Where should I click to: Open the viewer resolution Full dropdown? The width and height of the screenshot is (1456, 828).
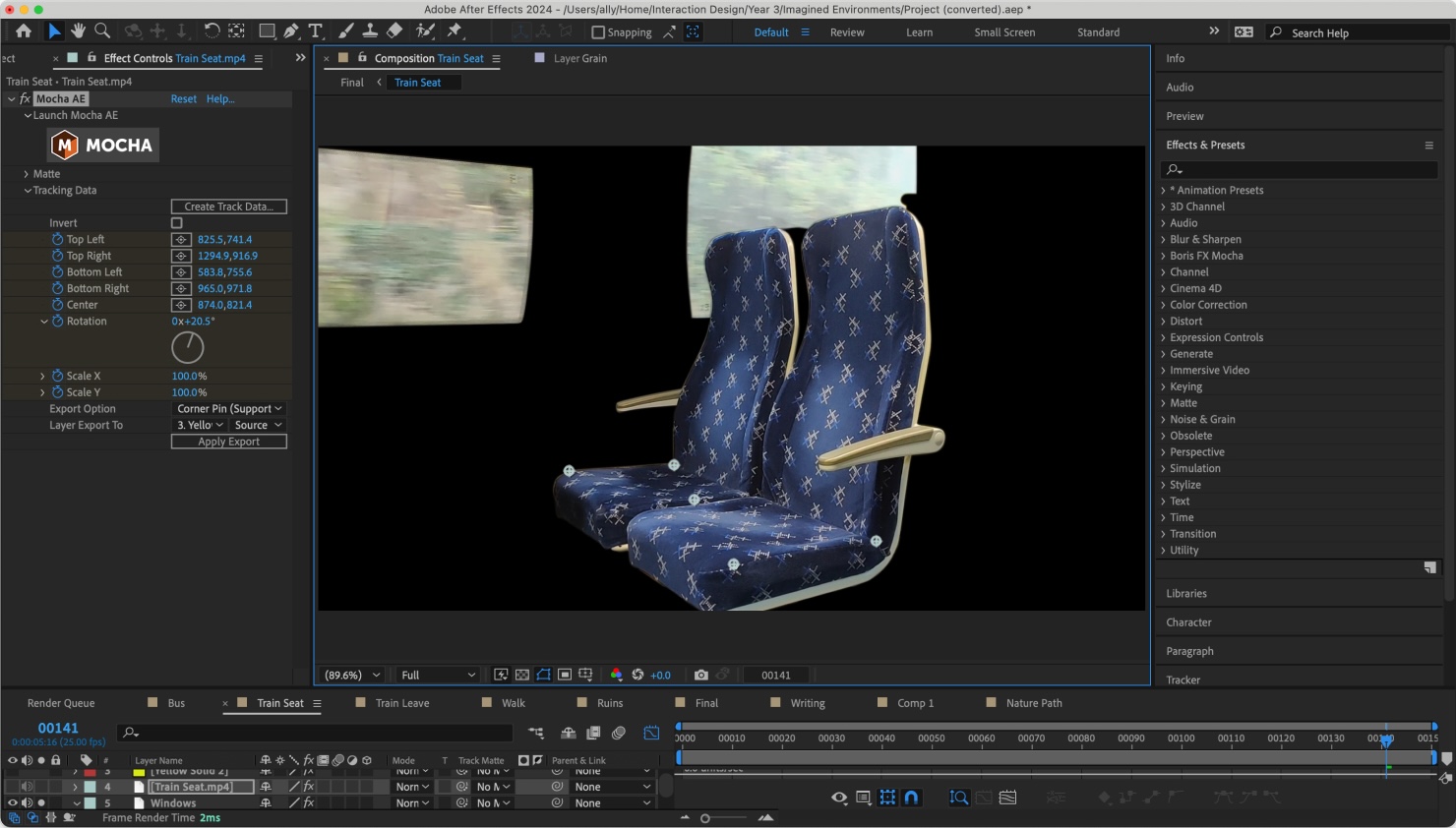pos(438,675)
